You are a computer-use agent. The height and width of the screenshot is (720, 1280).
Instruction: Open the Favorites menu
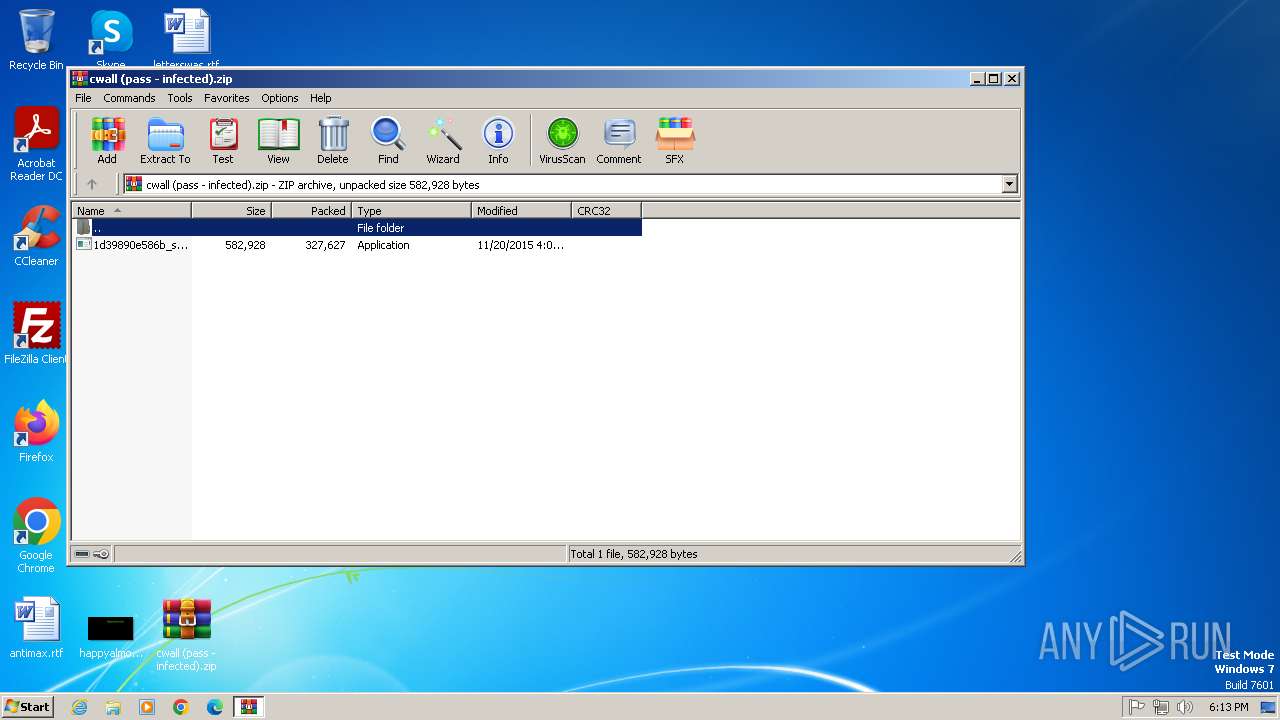[227, 98]
